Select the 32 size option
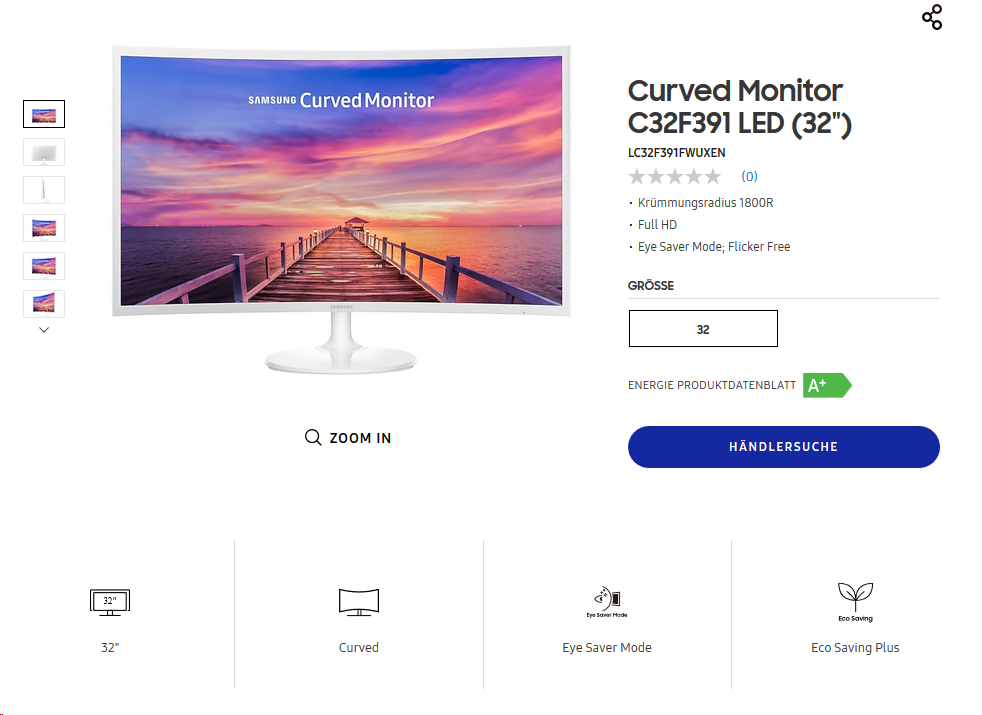Image resolution: width=982 pixels, height=715 pixels. pyautogui.click(x=703, y=329)
